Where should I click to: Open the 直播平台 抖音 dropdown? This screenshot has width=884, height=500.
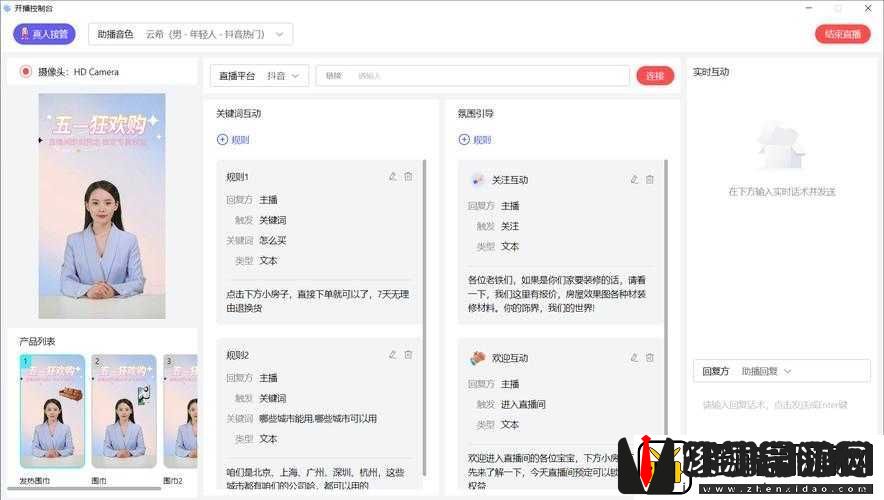(x=259, y=76)
